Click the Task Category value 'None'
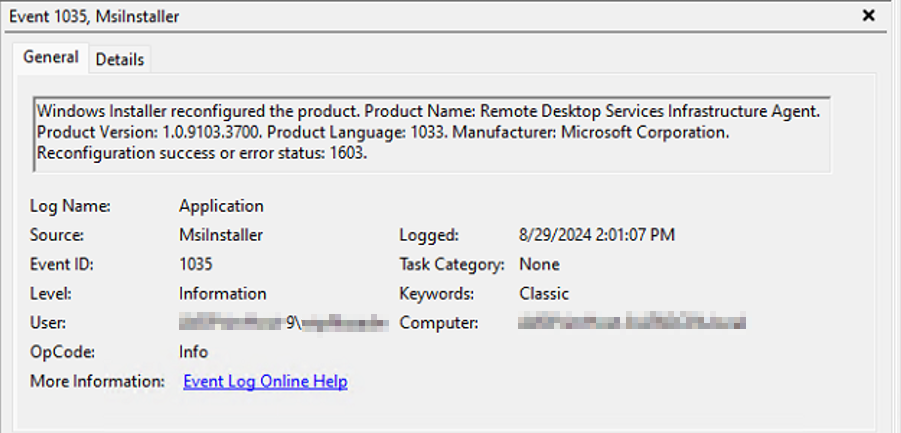The width and height of the screenshot is (901, 433). [539, 264]
